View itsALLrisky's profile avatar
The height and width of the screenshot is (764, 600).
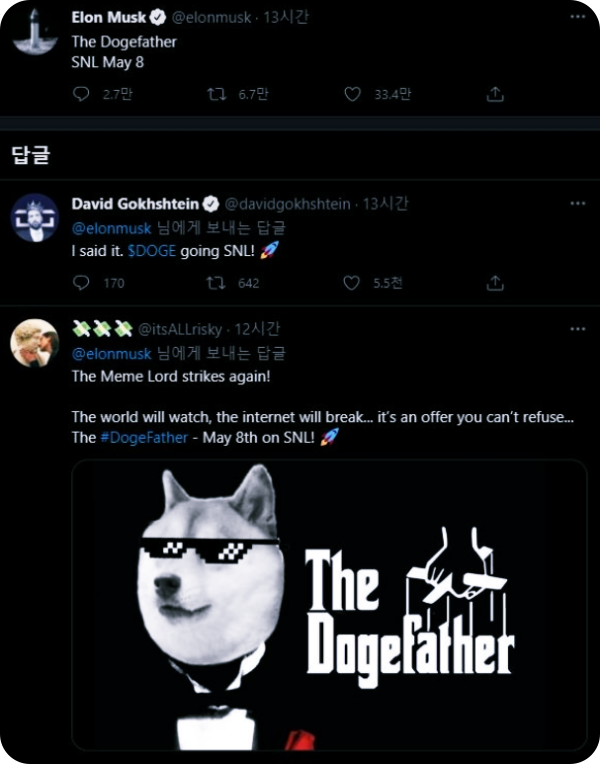[35, 343]
